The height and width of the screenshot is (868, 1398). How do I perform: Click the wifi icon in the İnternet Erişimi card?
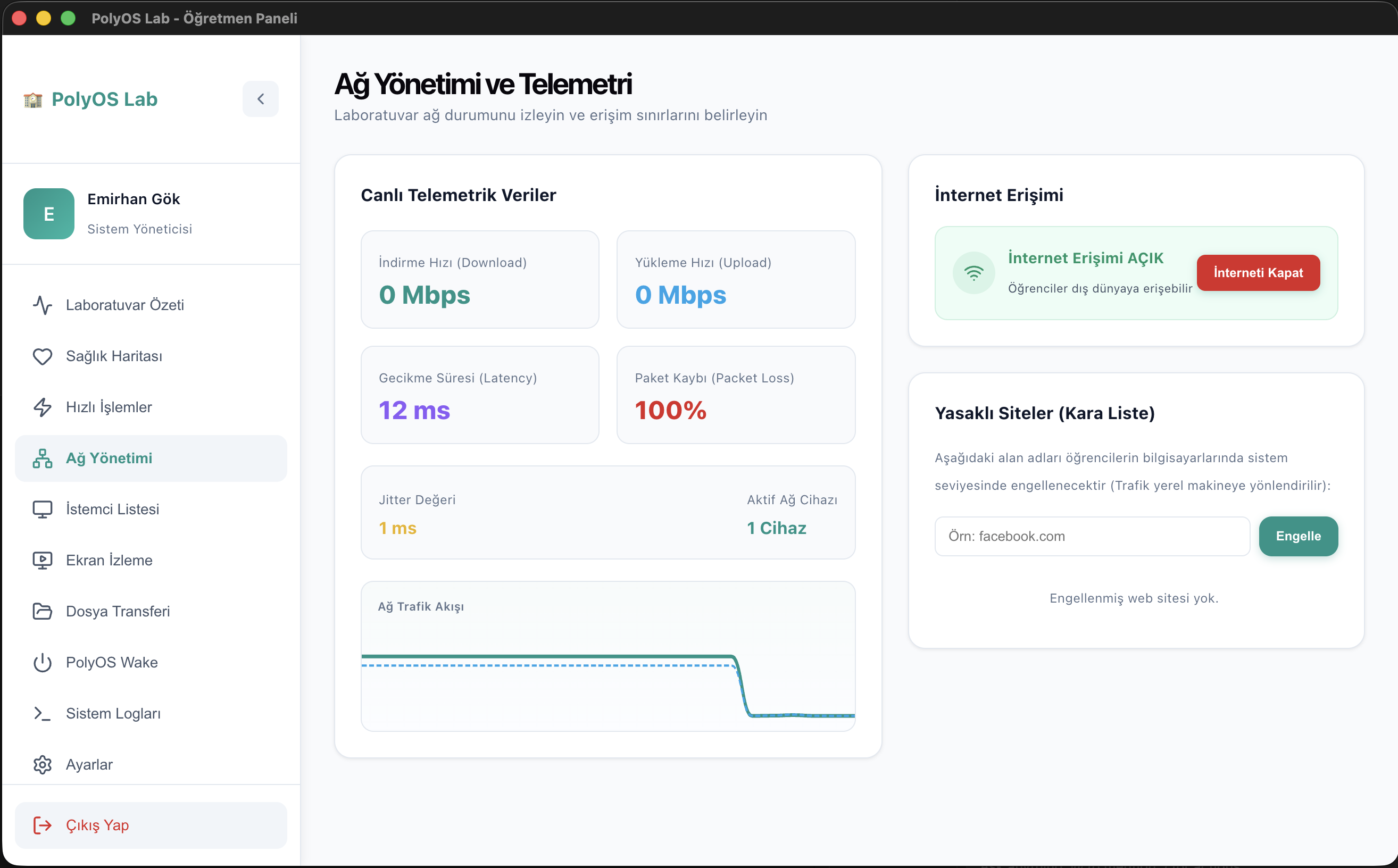tap(973, 273)
